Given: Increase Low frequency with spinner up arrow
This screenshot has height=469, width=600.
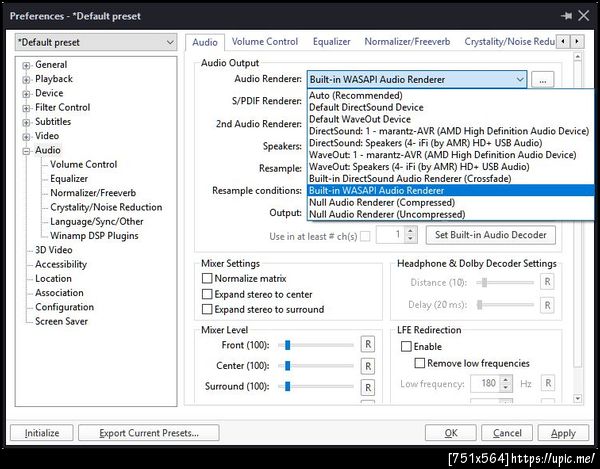Looking at the screenshot, I should tap(506, 379).
